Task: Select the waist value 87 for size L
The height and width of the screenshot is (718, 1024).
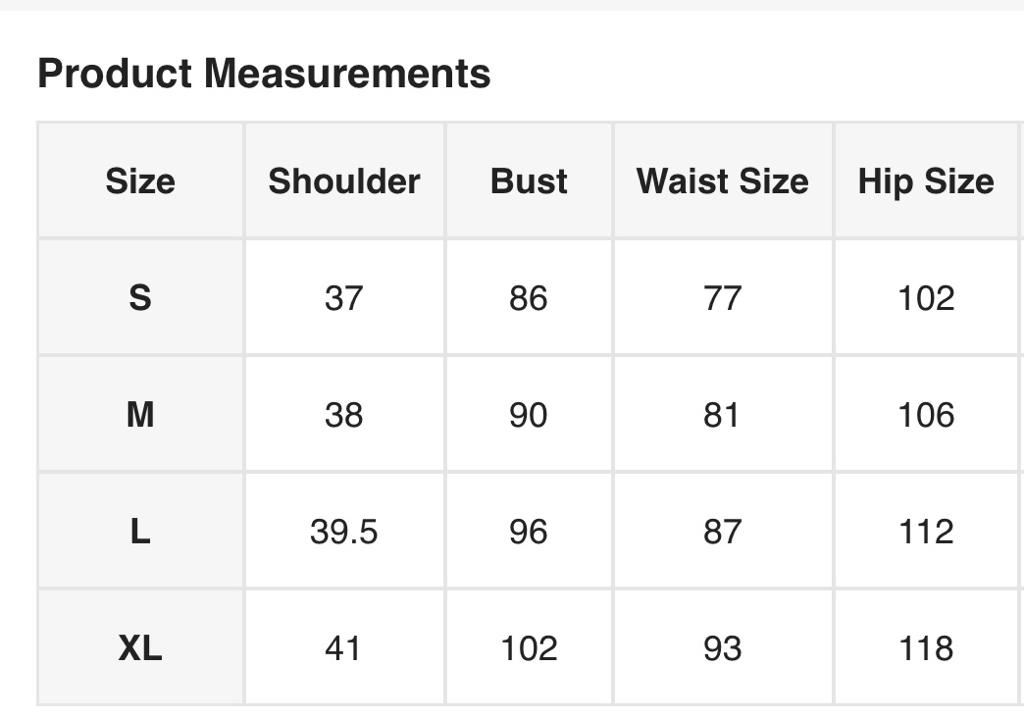Action: (722, 532)
